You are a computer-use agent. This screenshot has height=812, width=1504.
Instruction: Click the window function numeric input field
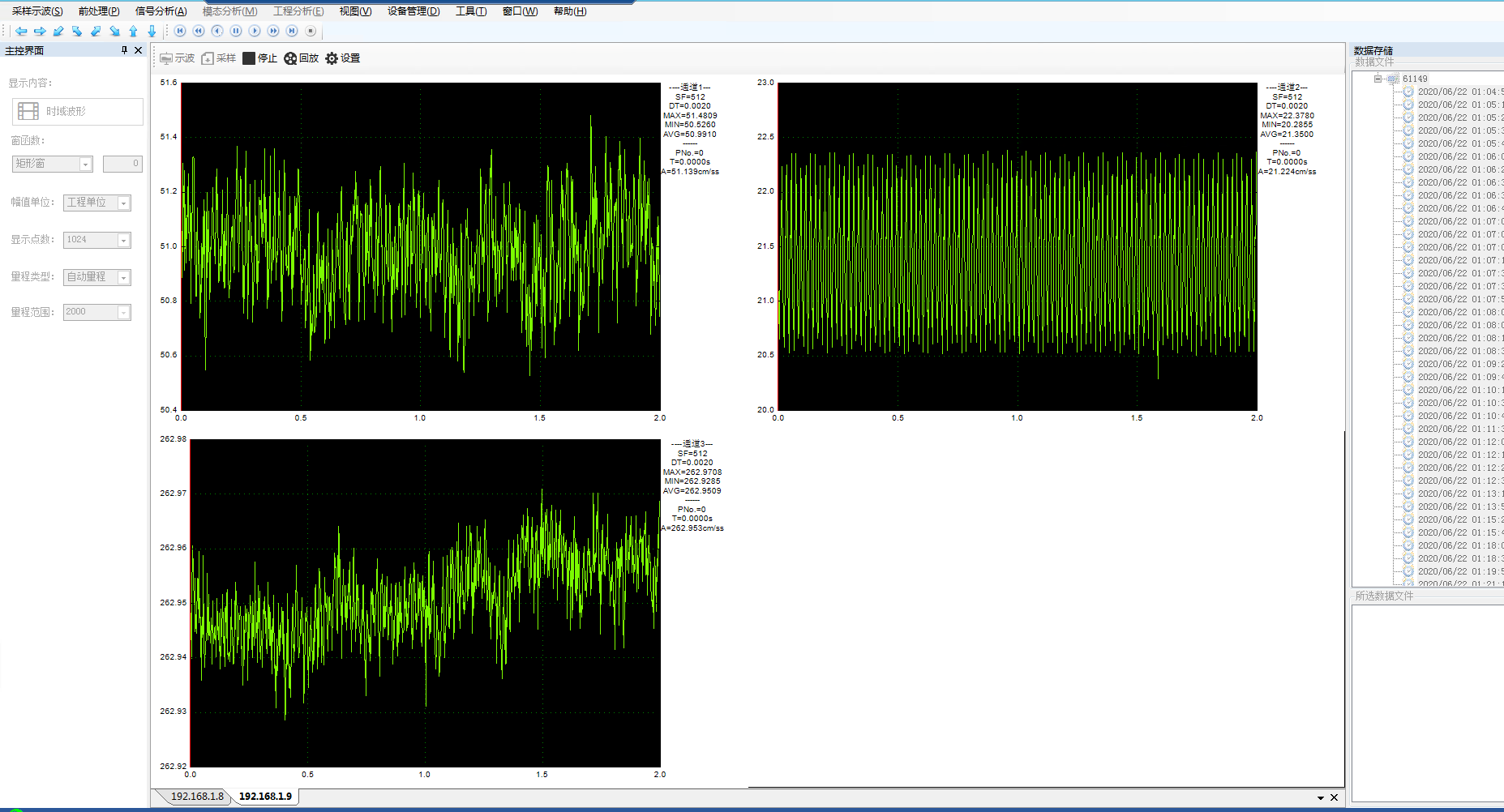122,164
